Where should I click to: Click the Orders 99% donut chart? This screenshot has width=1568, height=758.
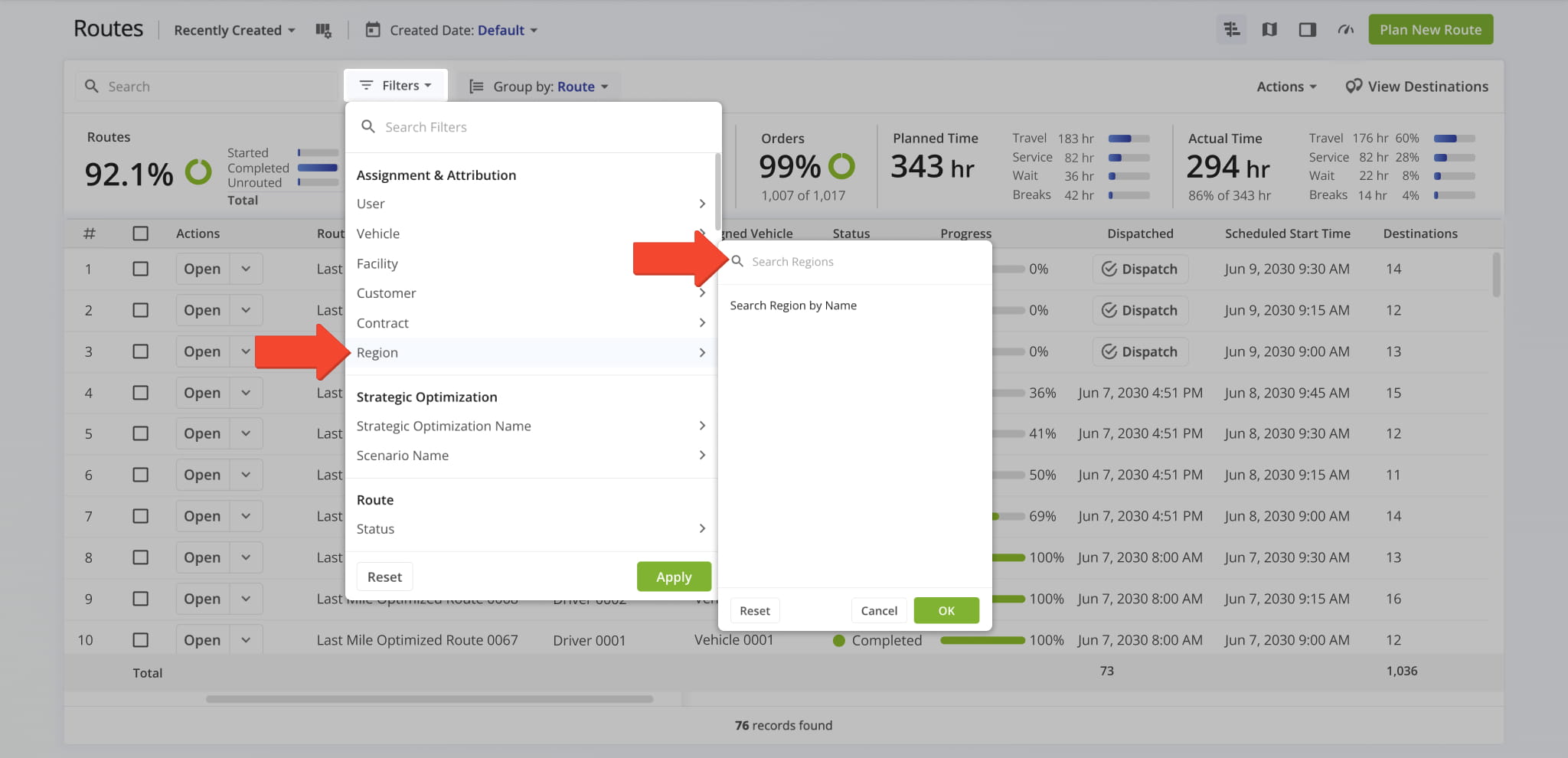pos(842,165)
